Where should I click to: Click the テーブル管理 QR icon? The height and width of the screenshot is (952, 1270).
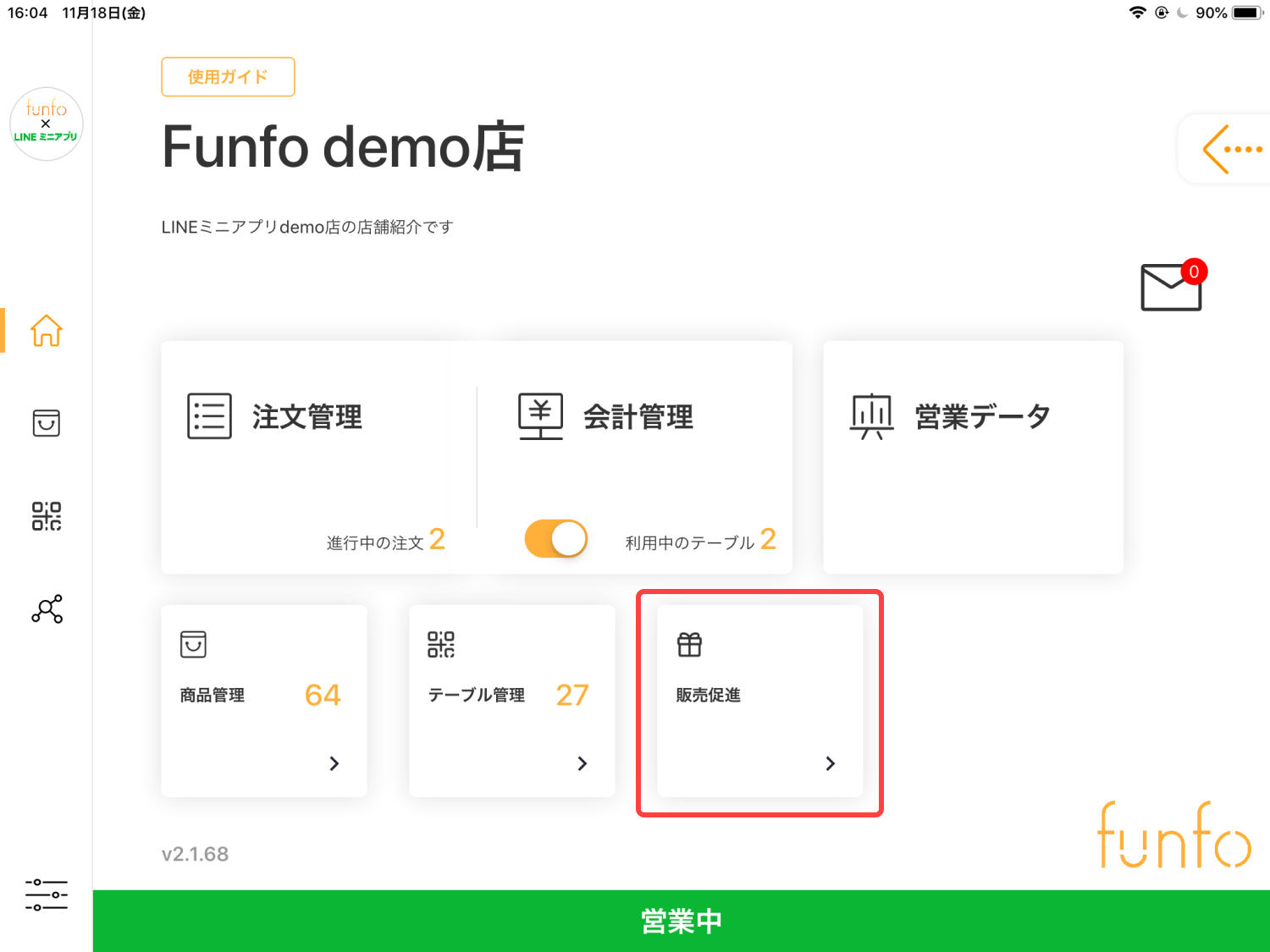coord(441,644)
